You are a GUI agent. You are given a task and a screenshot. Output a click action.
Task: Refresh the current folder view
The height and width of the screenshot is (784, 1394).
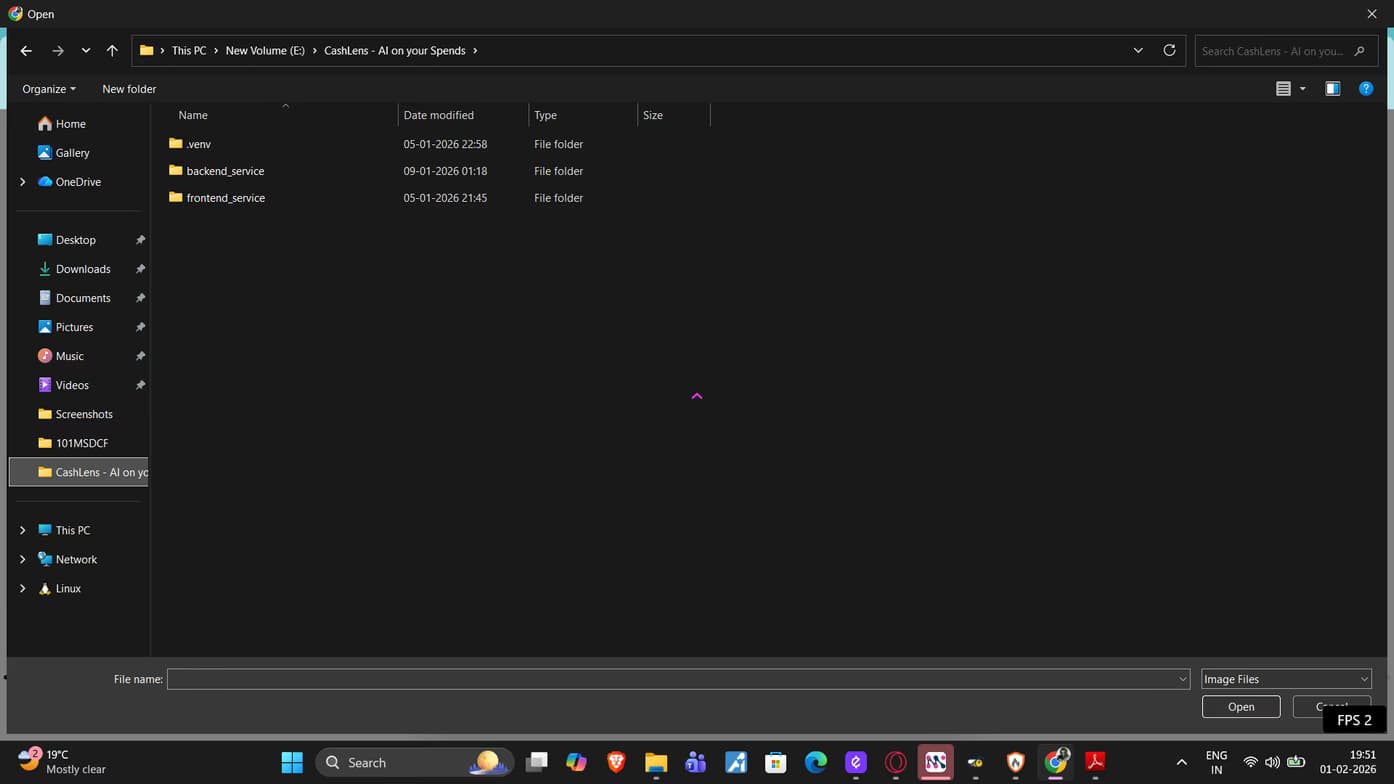pos(1169,51)
